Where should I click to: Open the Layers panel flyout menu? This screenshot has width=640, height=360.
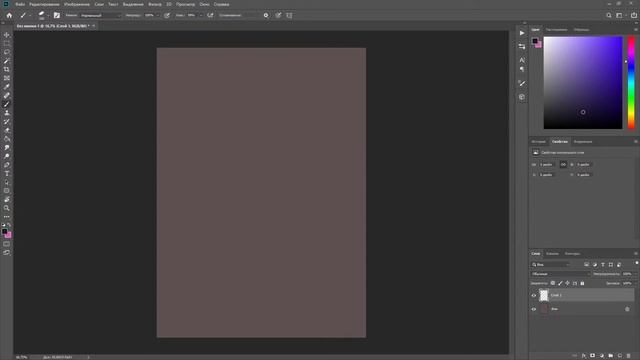click(x=636, y=253)
